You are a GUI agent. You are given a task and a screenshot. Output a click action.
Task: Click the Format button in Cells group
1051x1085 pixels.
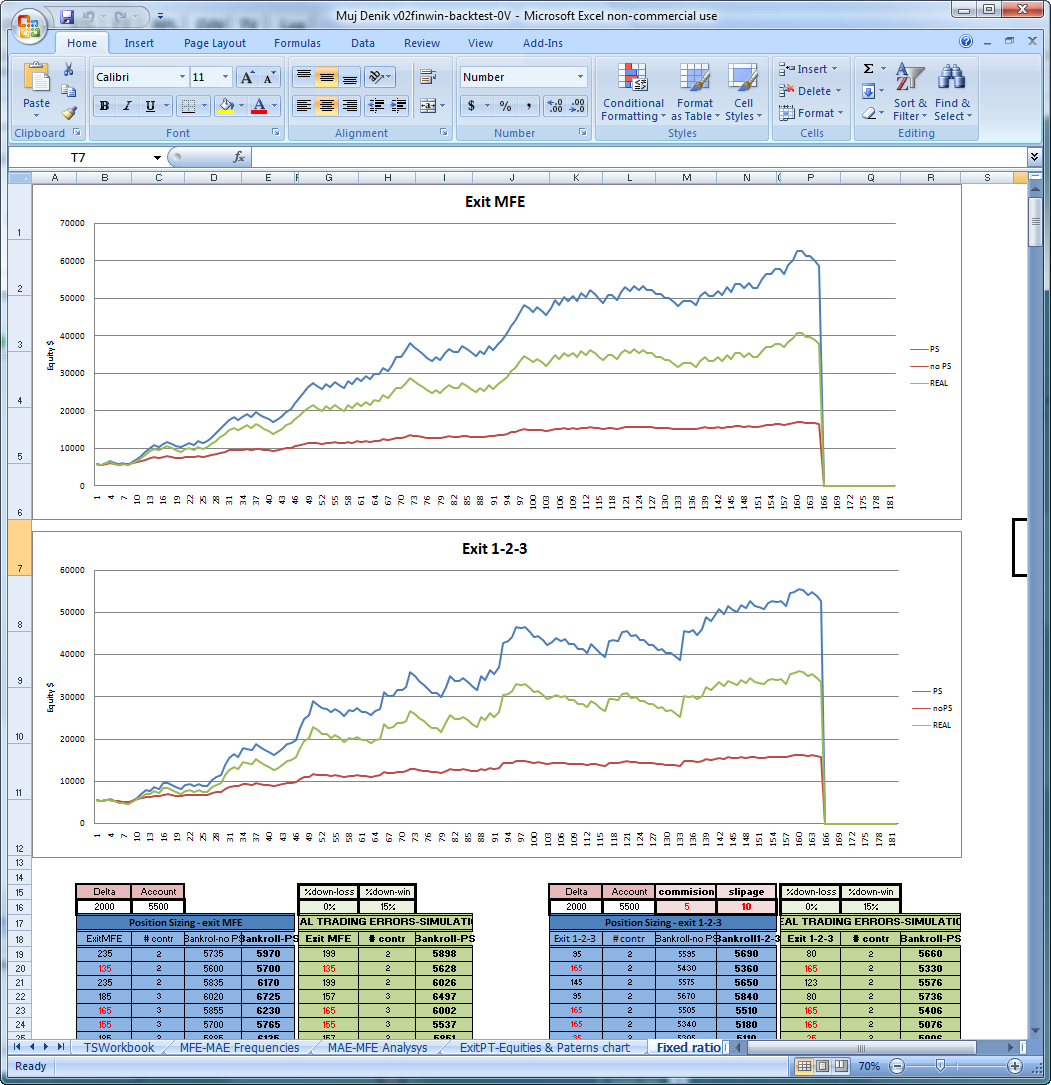click(815, 113)
